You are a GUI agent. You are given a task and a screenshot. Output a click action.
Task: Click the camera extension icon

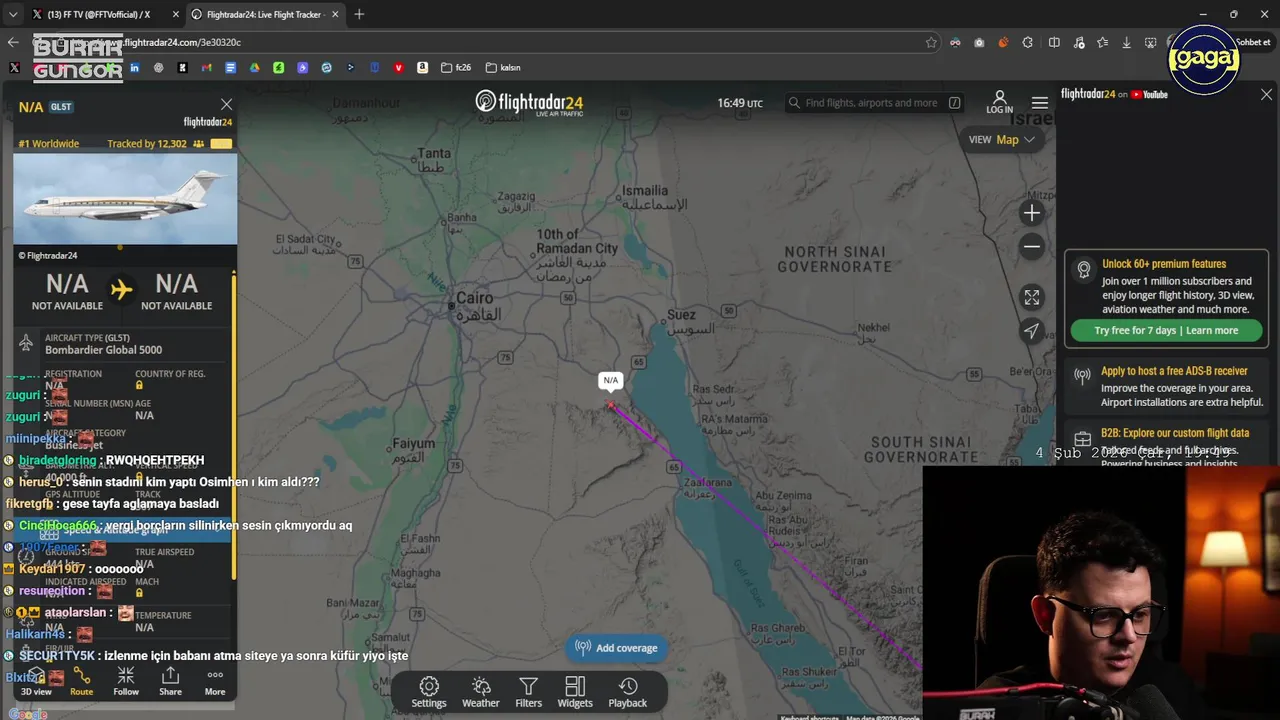[x=979, y=42]
